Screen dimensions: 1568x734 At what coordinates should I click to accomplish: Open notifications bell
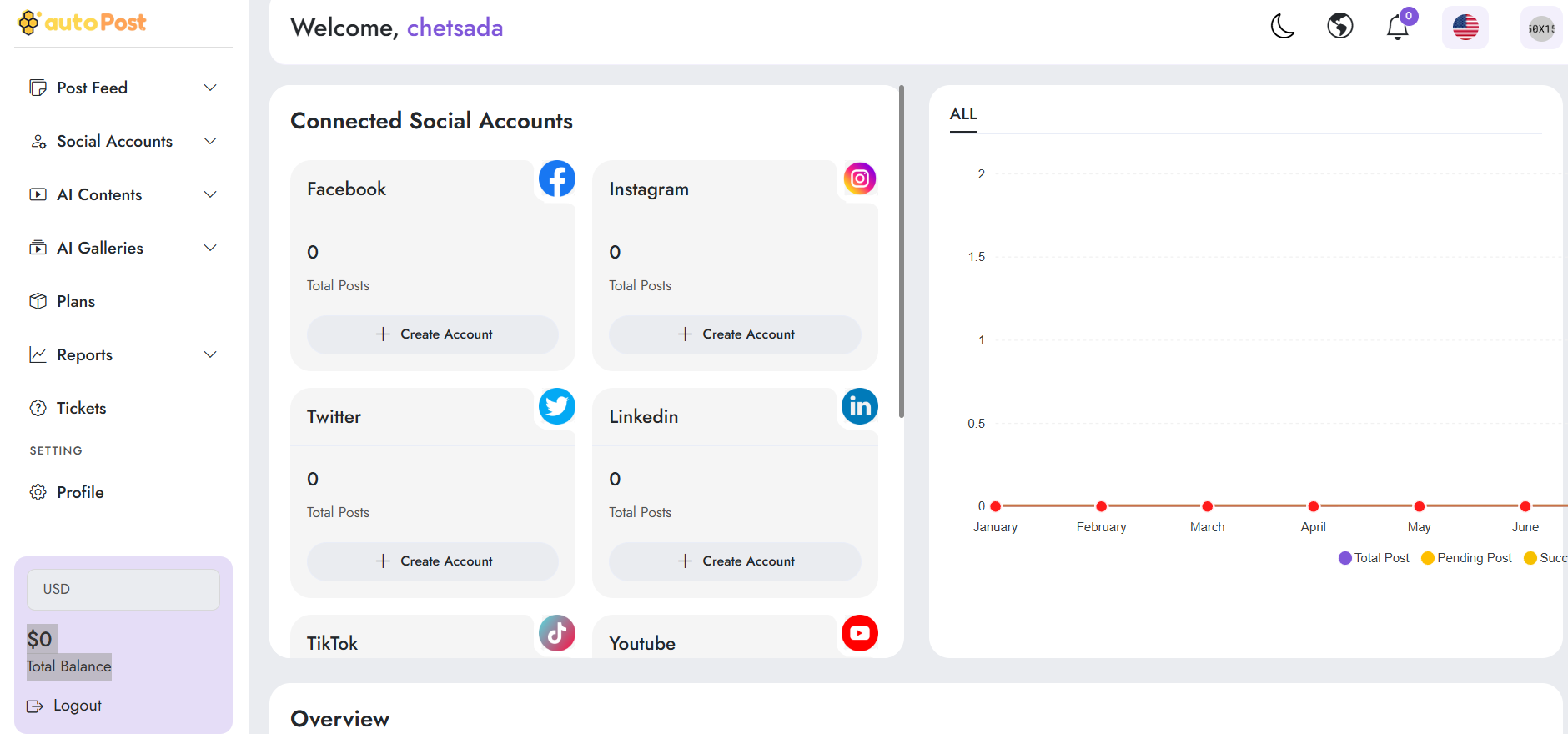[1398, 28]
